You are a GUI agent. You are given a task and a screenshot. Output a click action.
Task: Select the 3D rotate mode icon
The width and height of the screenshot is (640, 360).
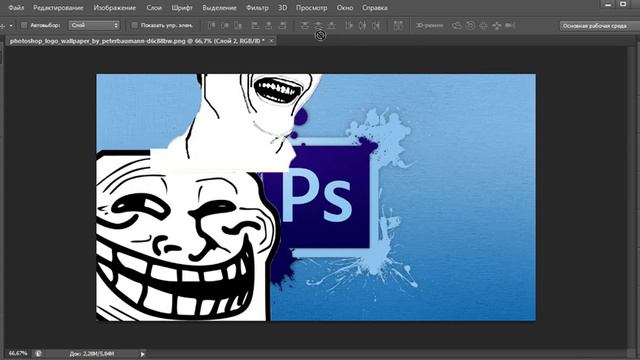pos(457,25)
